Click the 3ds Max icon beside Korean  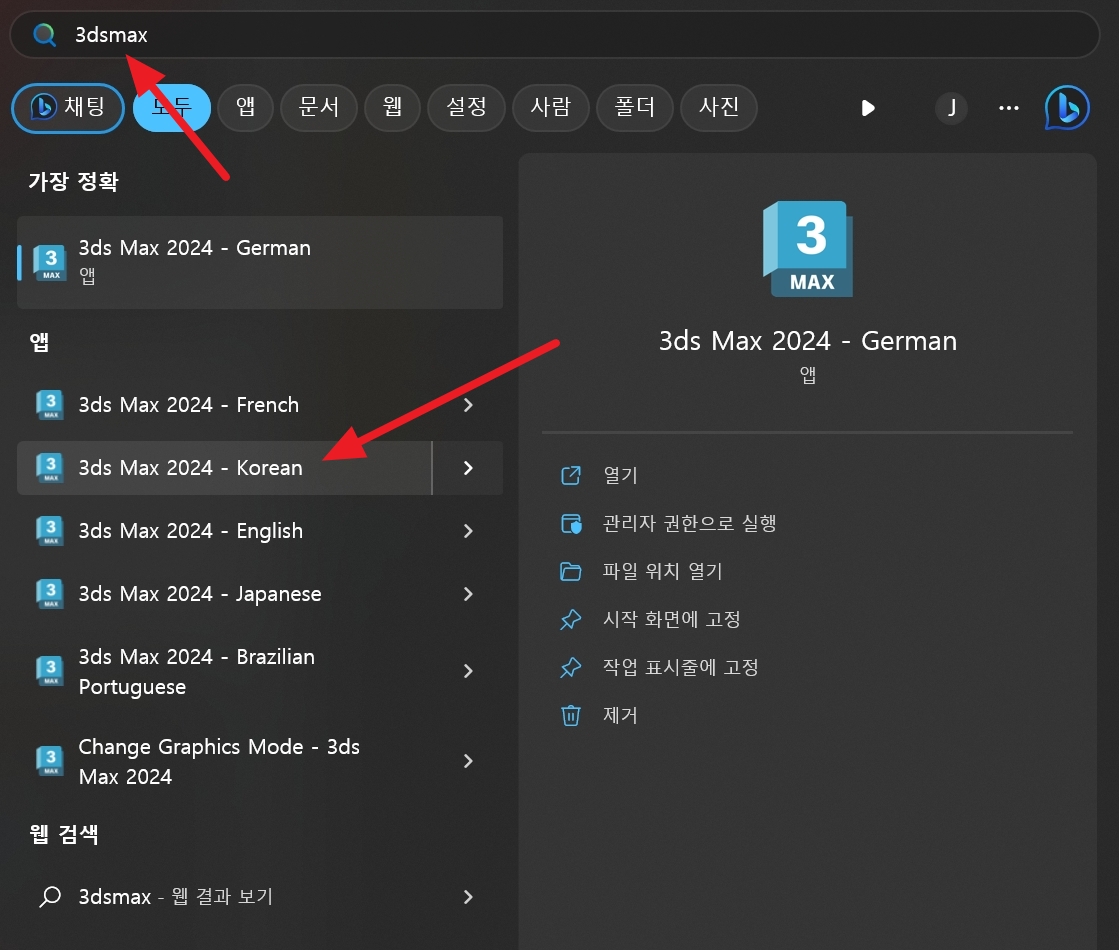click(51, 468)
